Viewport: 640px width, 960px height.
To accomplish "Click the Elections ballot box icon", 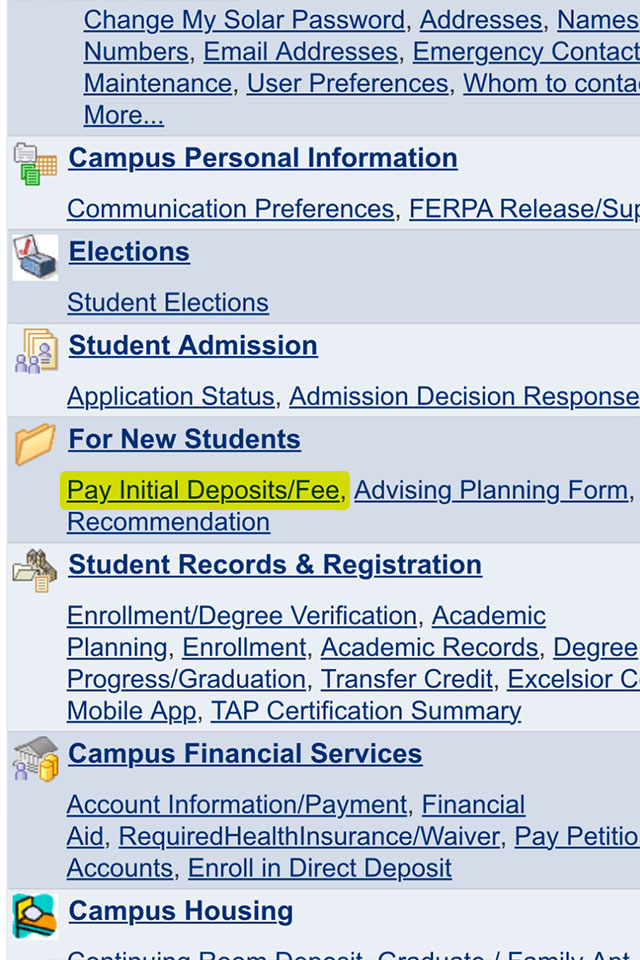I will (x=35, y=257).
